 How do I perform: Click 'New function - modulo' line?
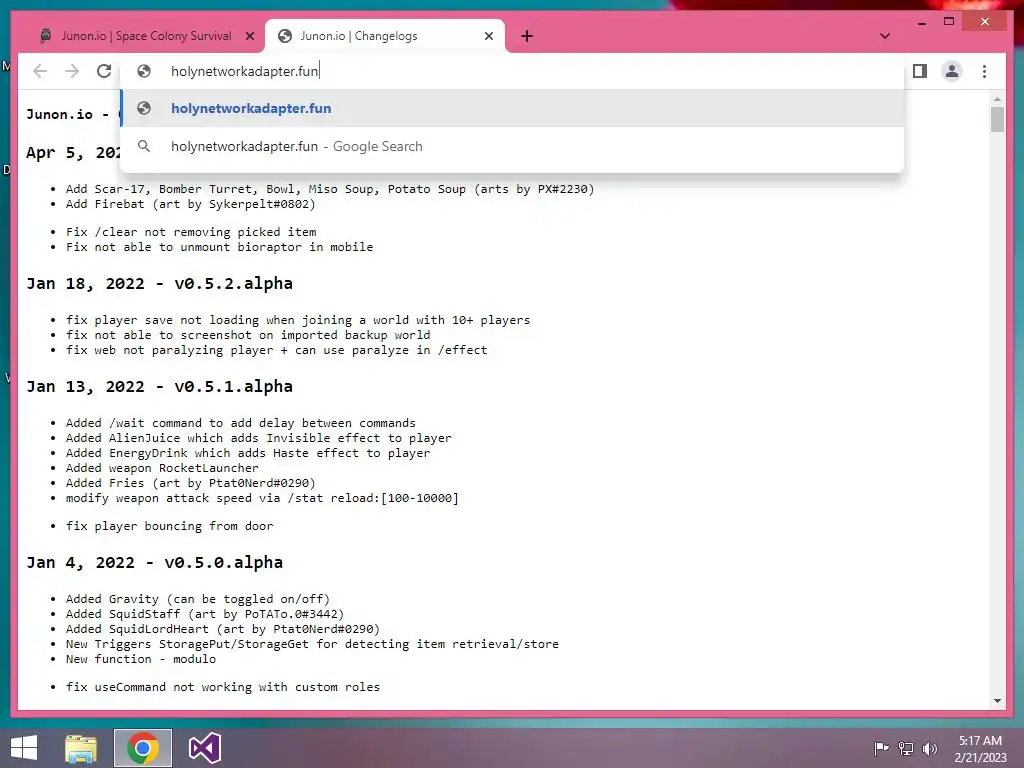pyautogui.click(x=140, y=659)
